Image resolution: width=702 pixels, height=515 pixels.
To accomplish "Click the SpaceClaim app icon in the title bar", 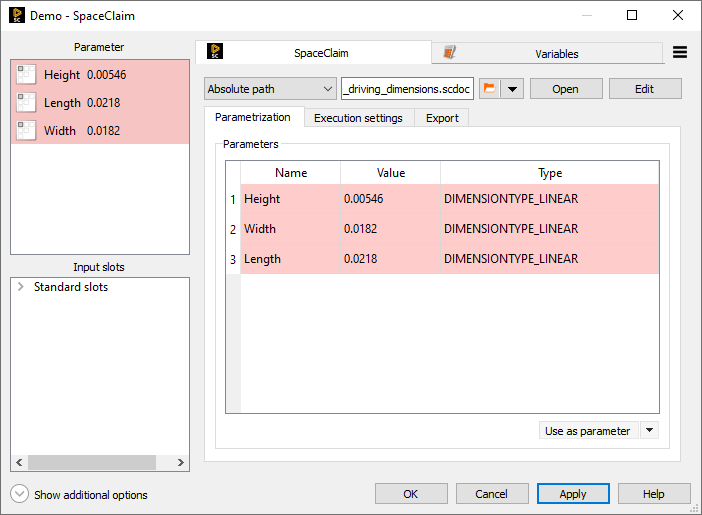I will coord(17,15).
